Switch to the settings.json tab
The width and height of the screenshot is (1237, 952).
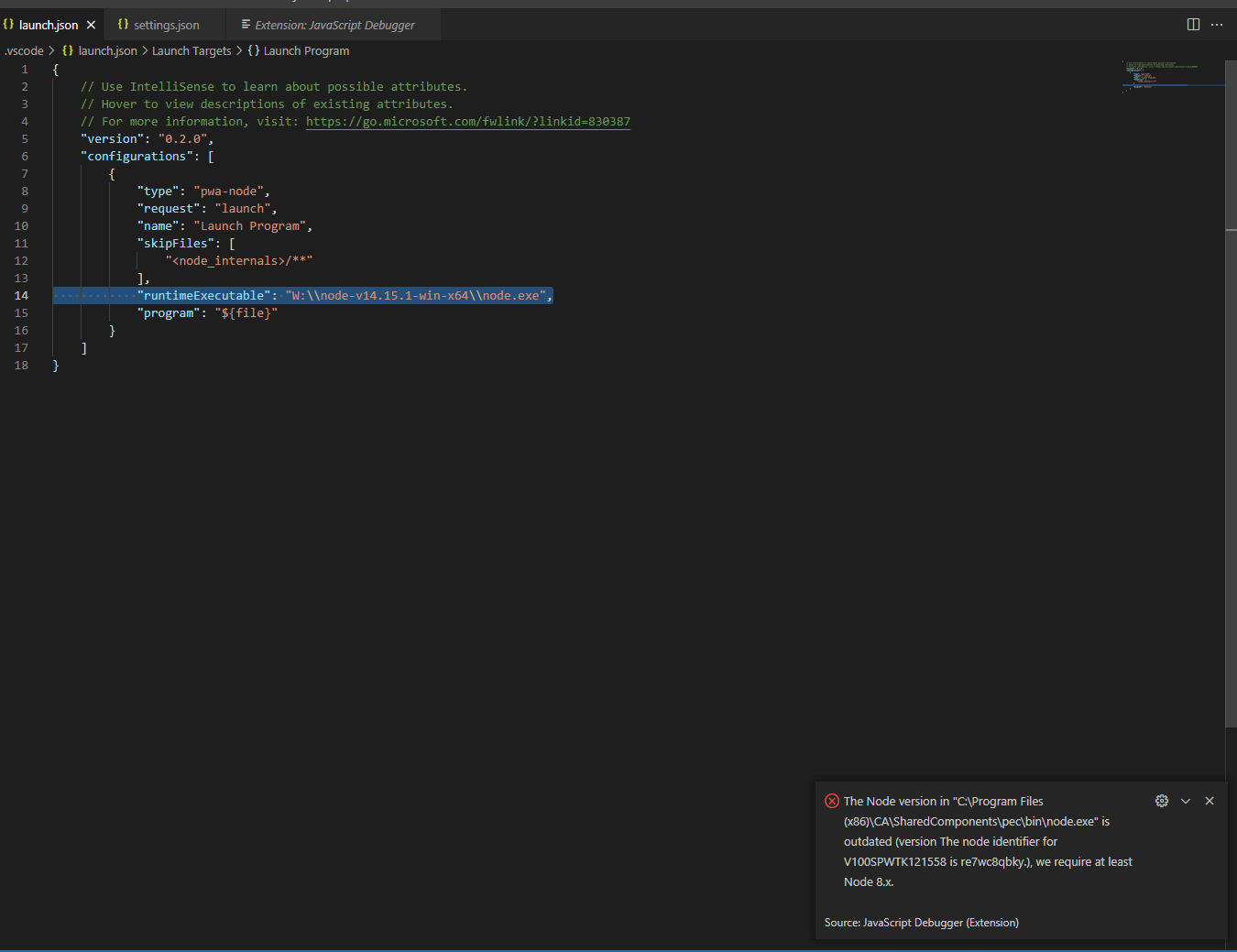click(x=166, y=25)
